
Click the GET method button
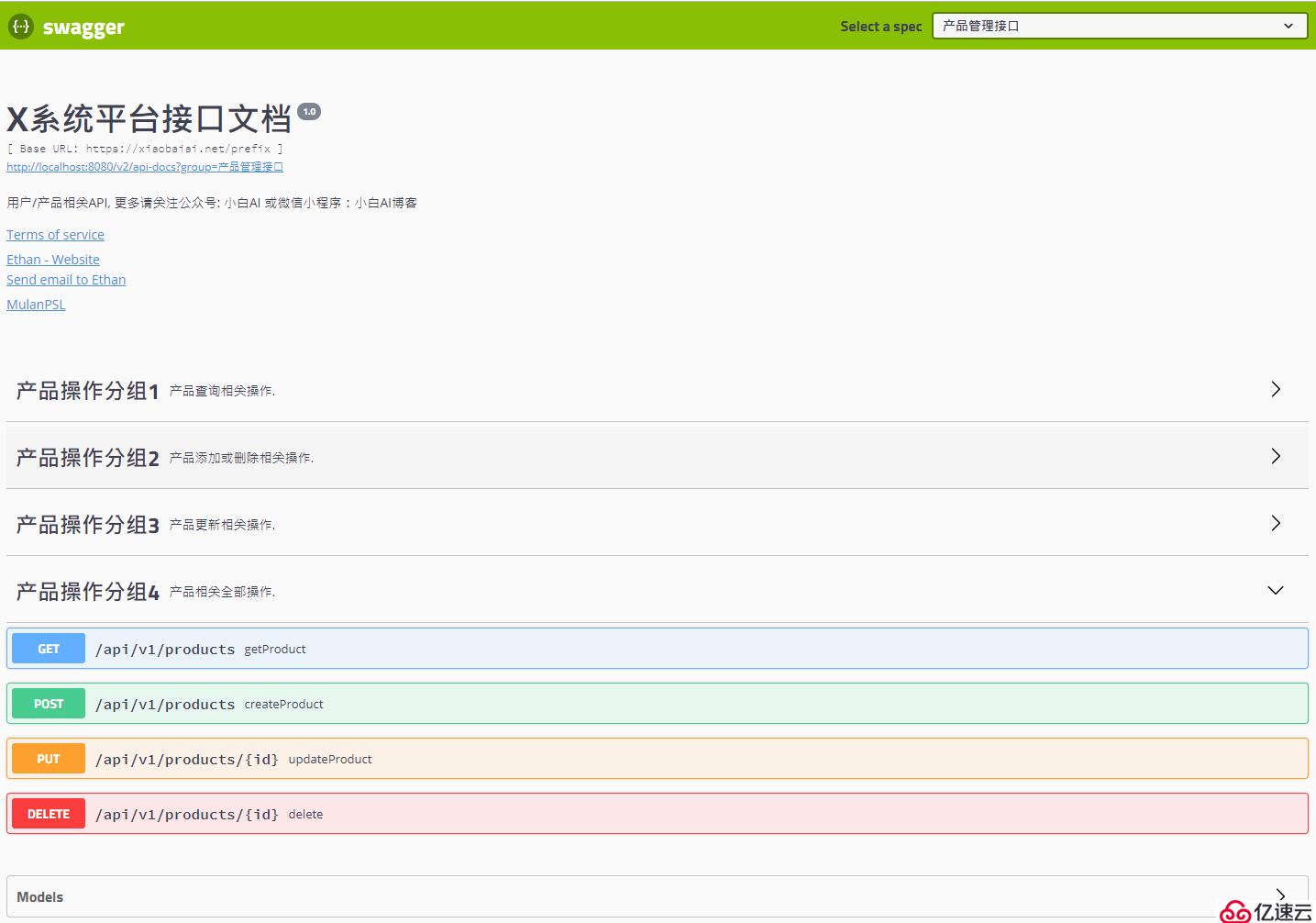(x=49, y=649)
